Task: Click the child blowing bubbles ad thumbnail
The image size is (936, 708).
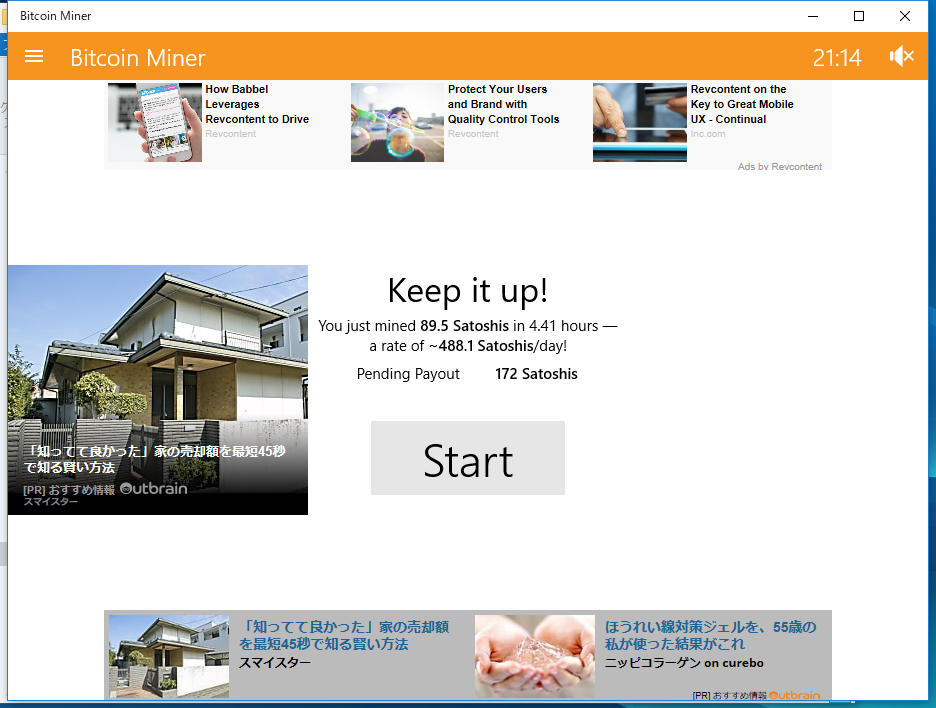Action: pos(398,122)
